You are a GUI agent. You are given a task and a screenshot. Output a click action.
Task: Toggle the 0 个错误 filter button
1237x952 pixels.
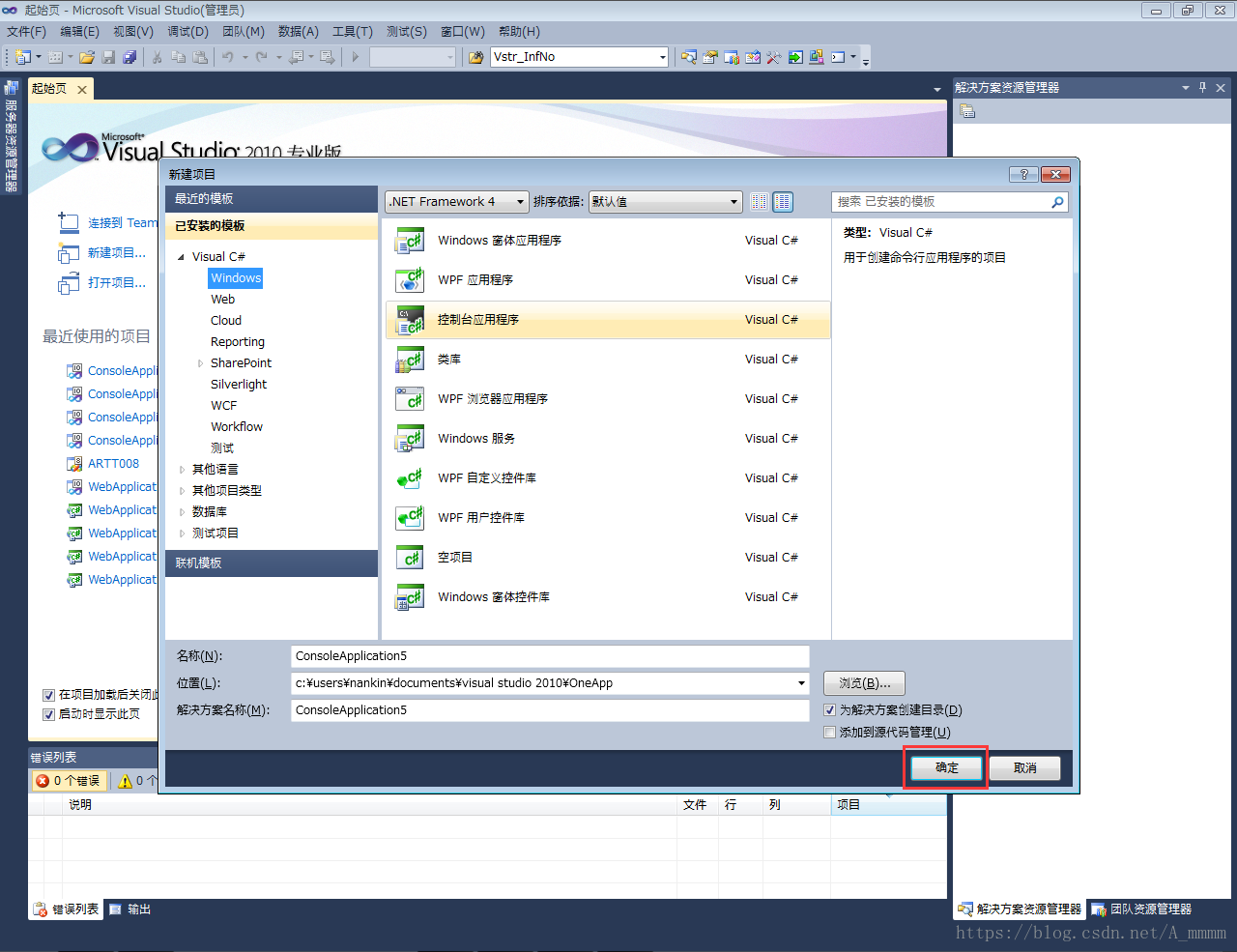pos(69,781)
